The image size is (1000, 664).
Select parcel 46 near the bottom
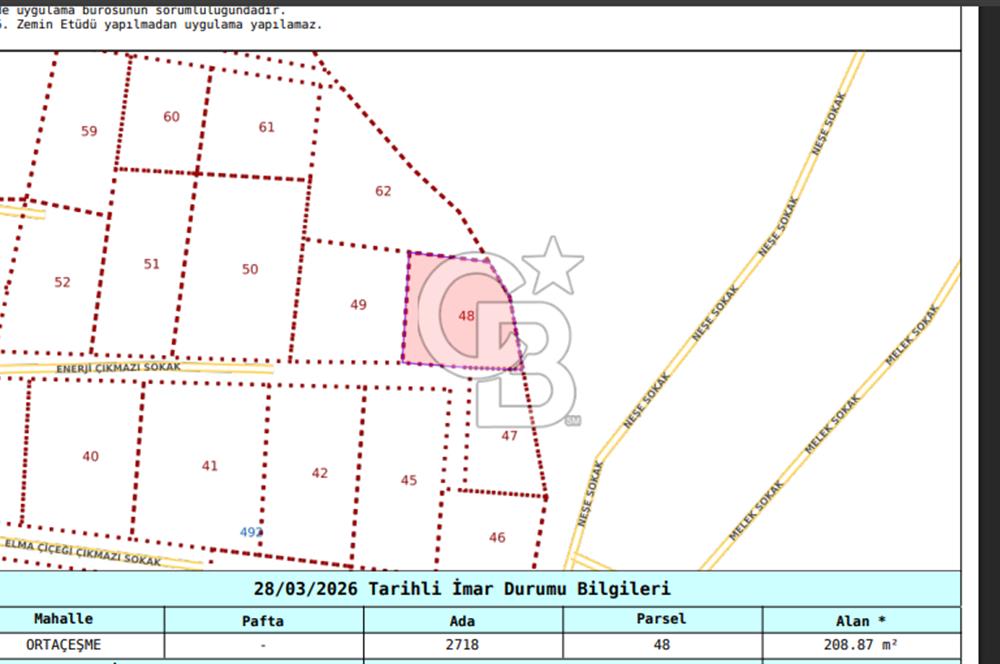tap(497, 535)
